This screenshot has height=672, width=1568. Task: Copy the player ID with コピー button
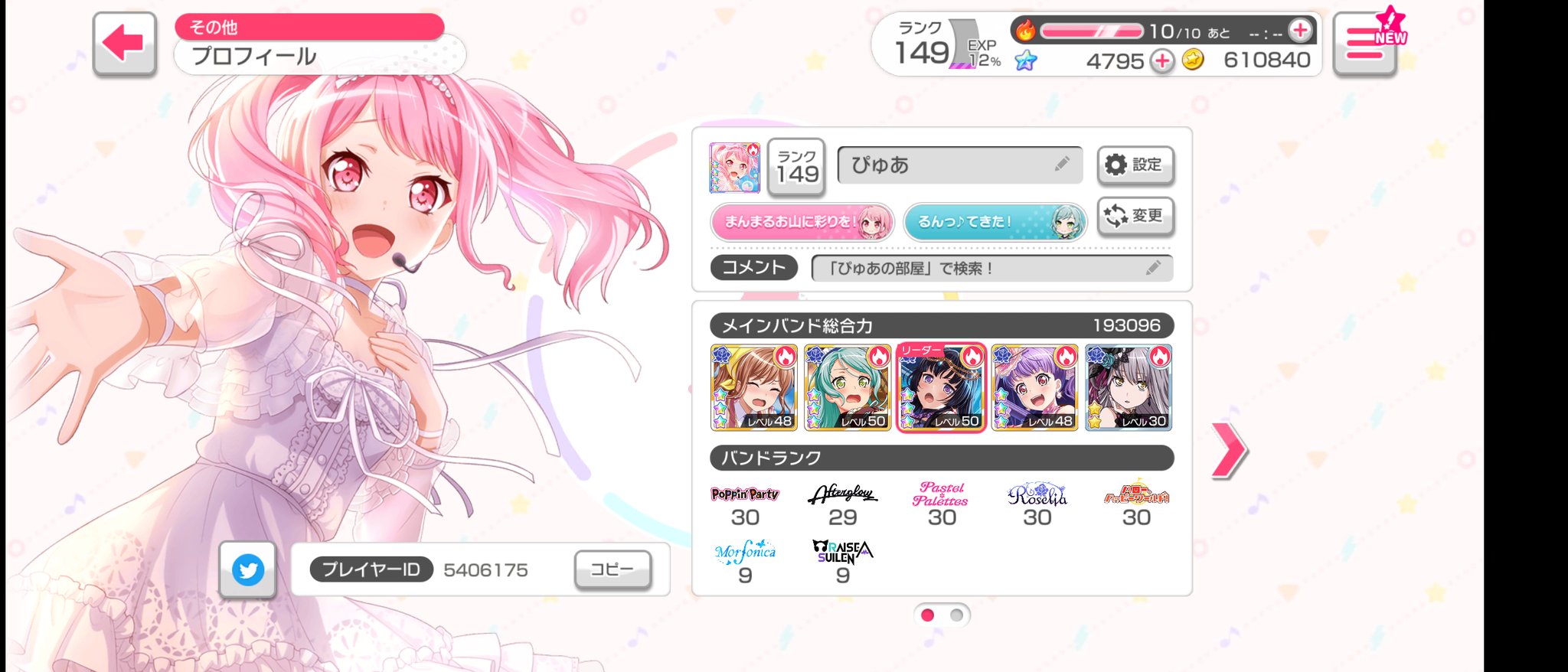[612, 569]
